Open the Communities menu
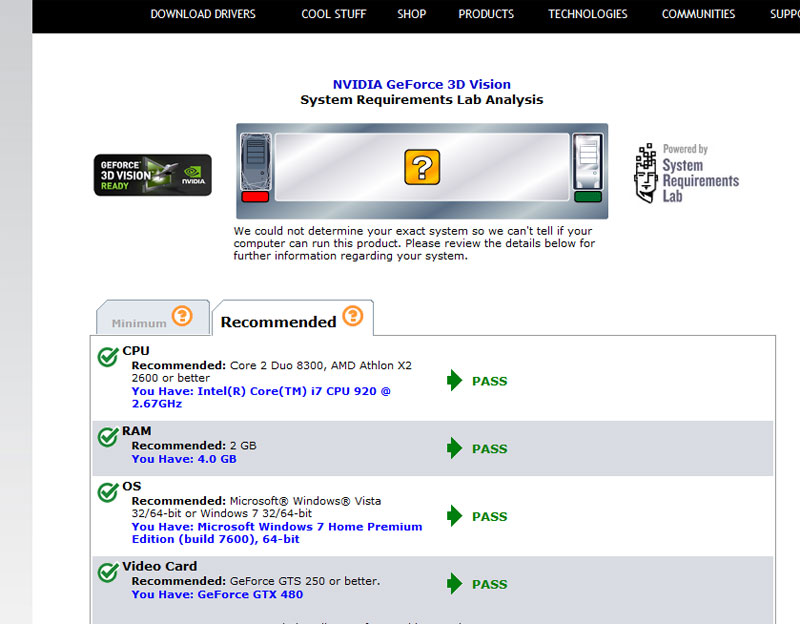The image size is (800, 624). coord(698,14)
